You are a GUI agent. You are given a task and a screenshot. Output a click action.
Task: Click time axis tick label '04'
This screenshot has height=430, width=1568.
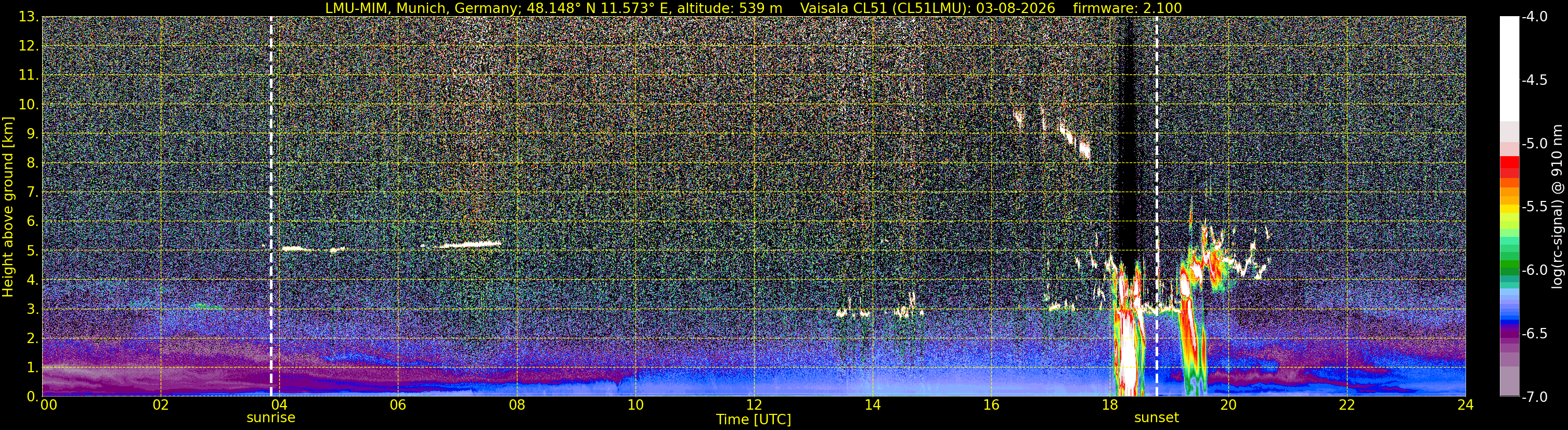coord(279,405)
